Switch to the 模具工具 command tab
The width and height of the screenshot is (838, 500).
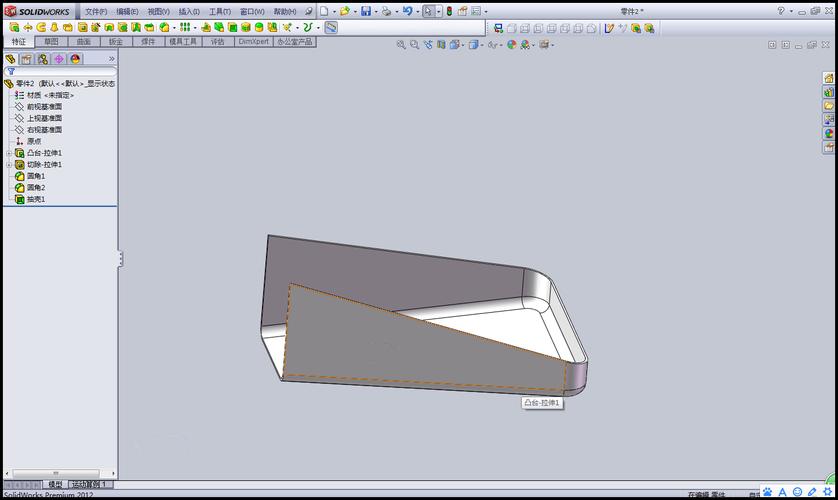183,42
